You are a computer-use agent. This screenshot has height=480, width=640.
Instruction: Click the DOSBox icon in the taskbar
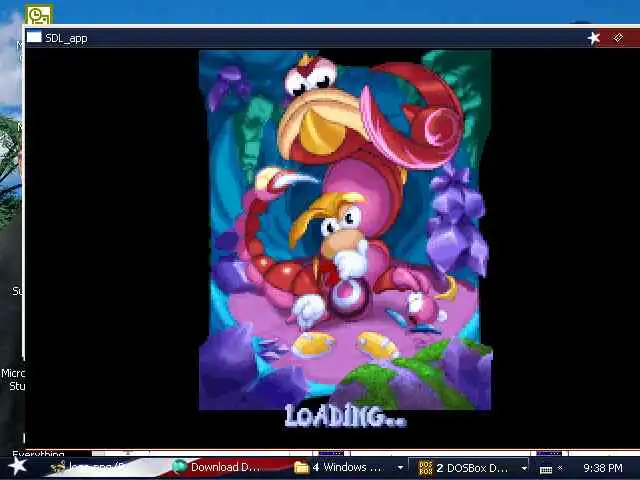coord(425,468)
